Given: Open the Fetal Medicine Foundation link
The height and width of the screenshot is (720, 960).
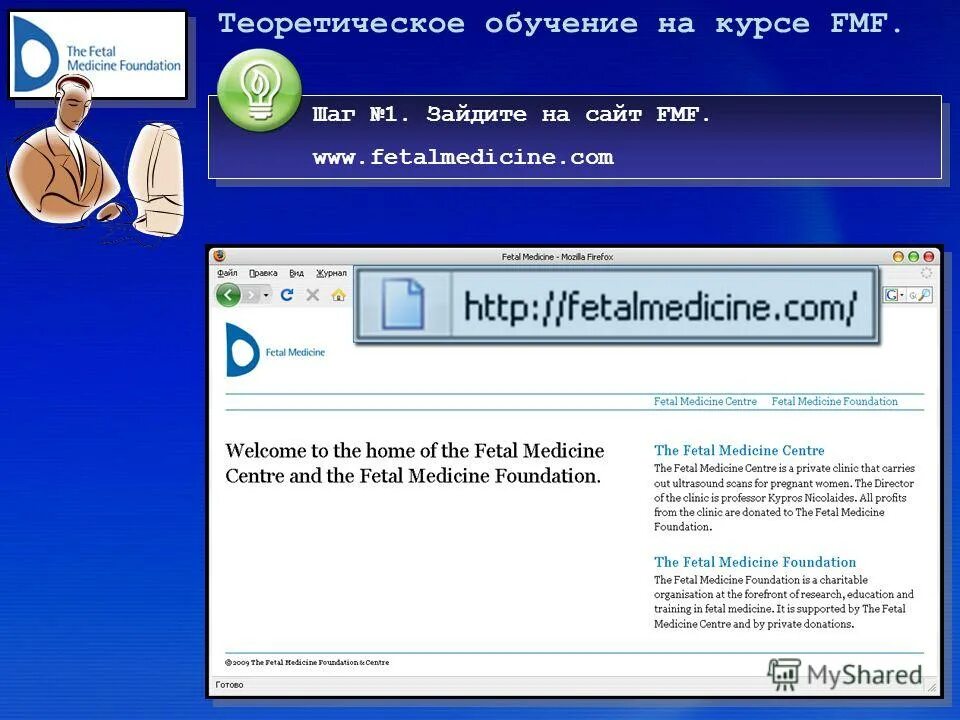Looking at the screenshot, I should (835, 401).
